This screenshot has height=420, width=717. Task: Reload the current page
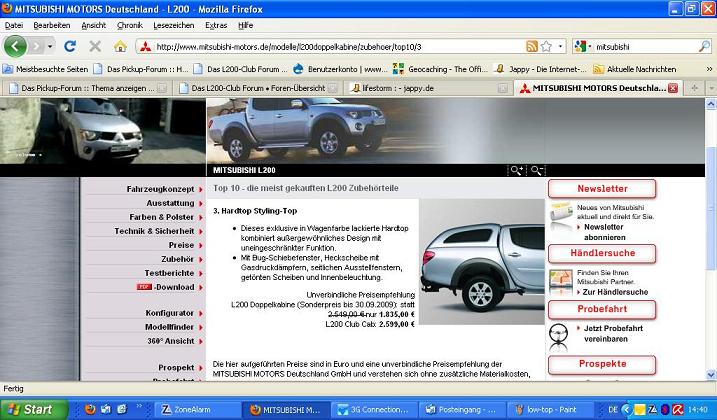coord(70,46)
